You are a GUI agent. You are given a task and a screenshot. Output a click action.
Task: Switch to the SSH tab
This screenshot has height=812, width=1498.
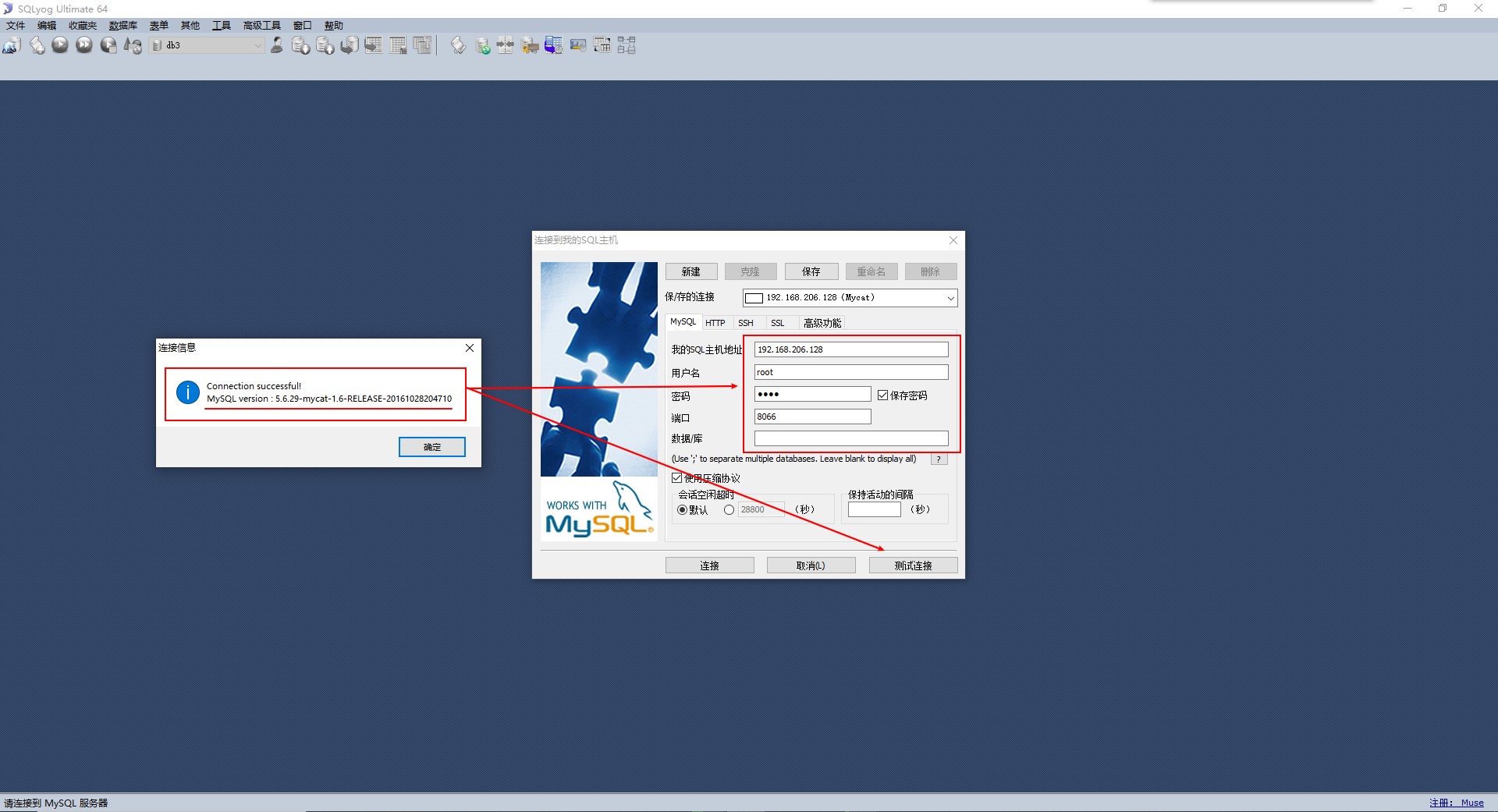(x=746, y=323)
